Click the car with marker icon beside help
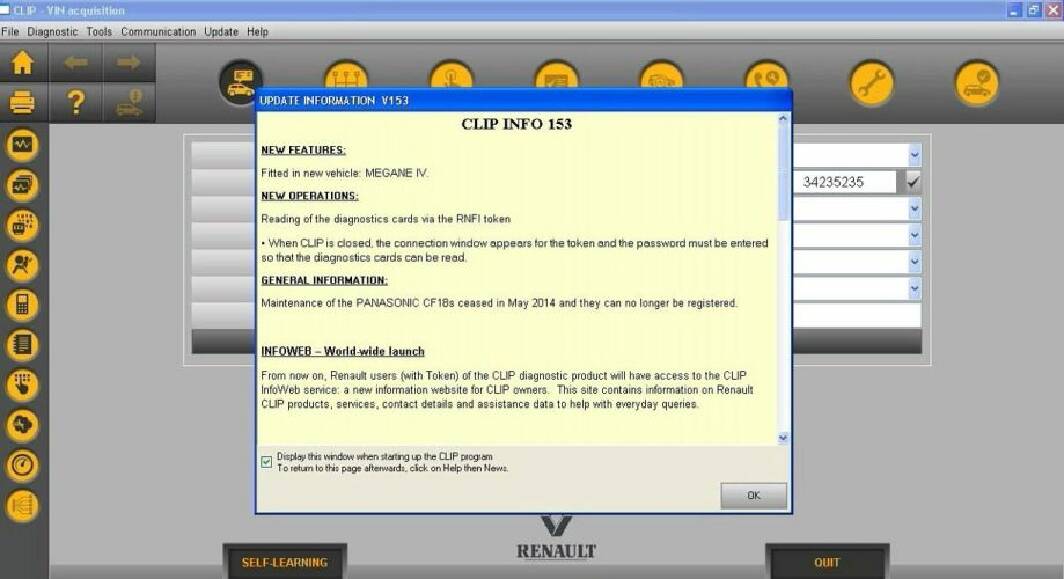1064x579 pixels. 129,102
